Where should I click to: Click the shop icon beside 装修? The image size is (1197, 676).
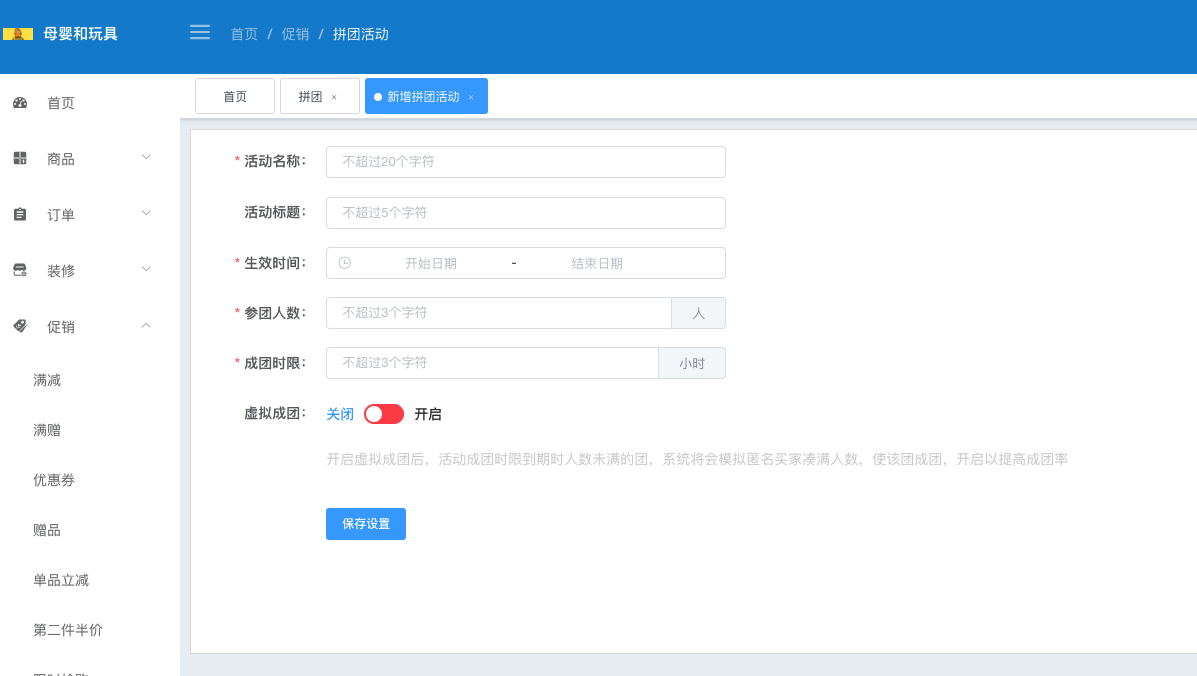(x=21, y=270)
